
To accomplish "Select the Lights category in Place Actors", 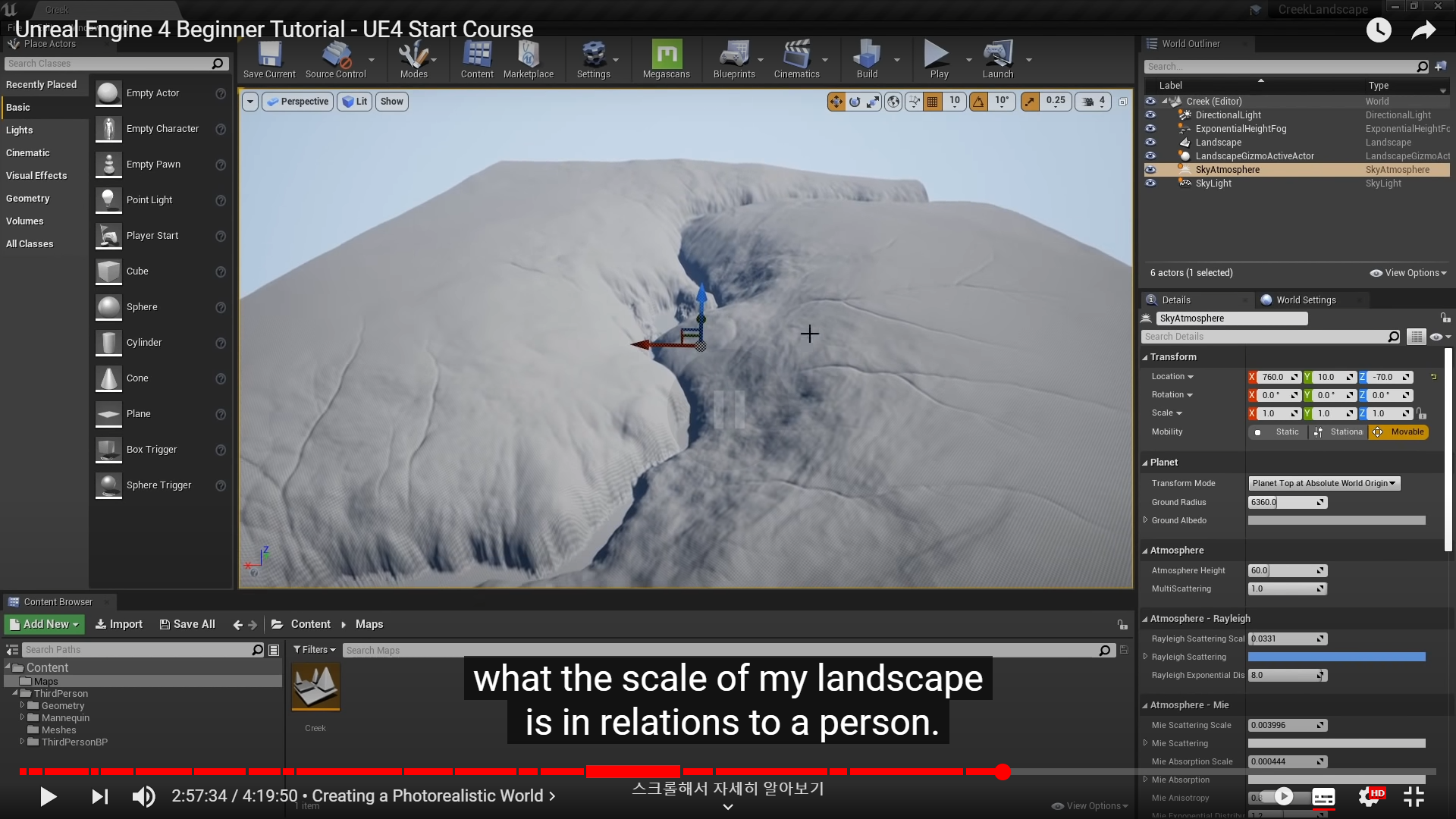I will (20, 130).
